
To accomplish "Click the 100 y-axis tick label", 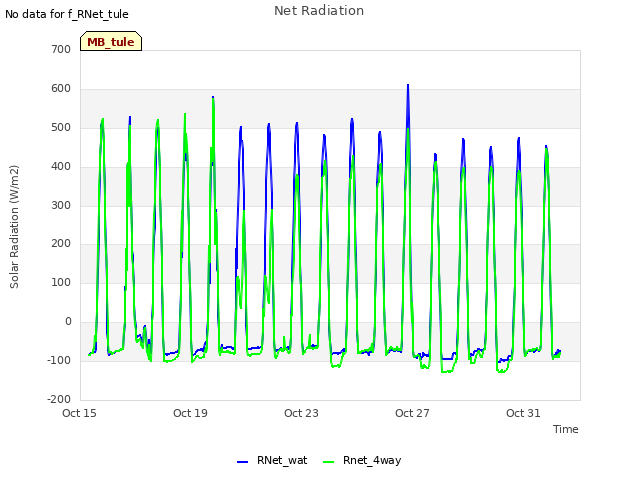I will (61, 282).
